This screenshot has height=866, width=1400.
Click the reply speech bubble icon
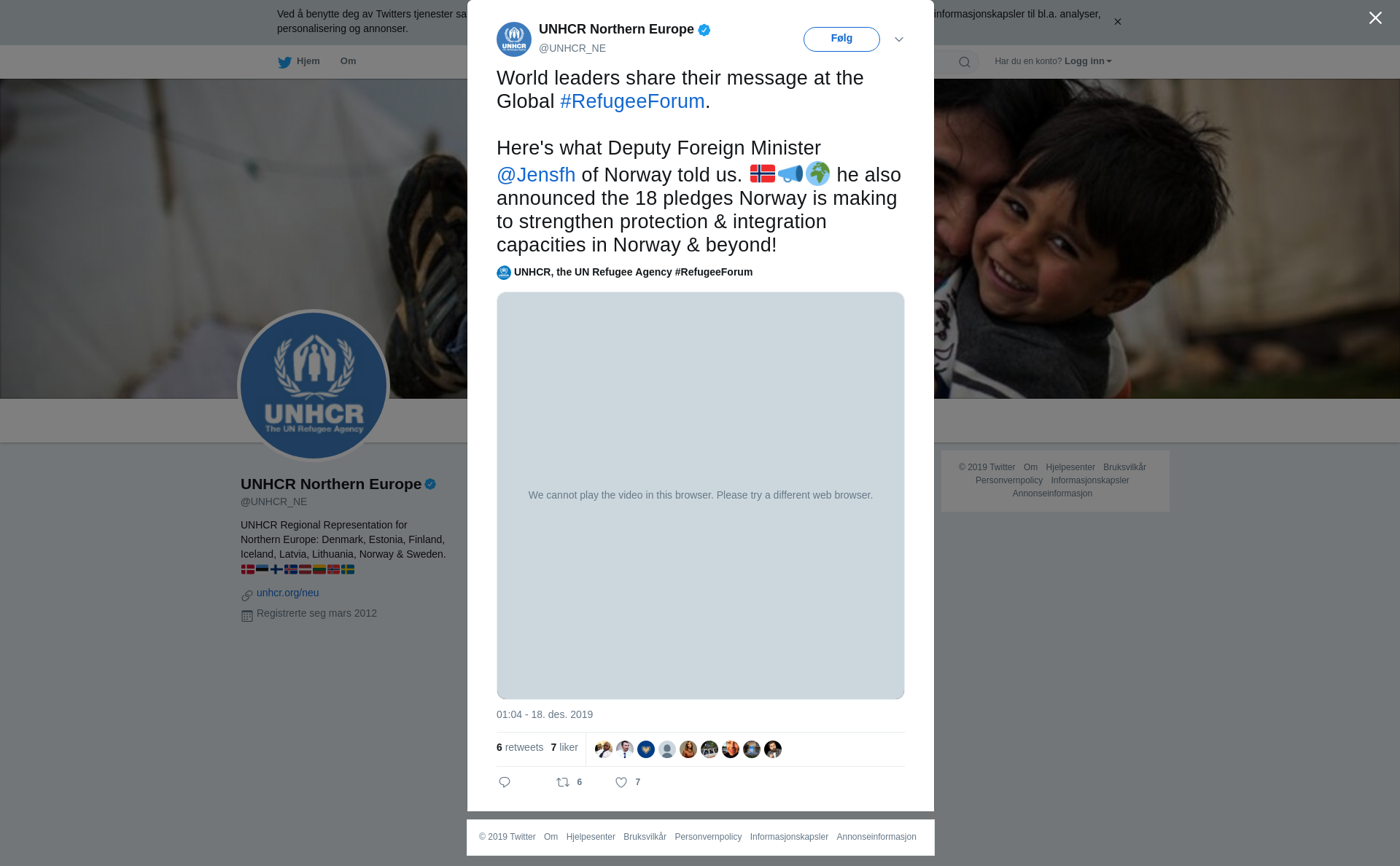pos(505,782)
